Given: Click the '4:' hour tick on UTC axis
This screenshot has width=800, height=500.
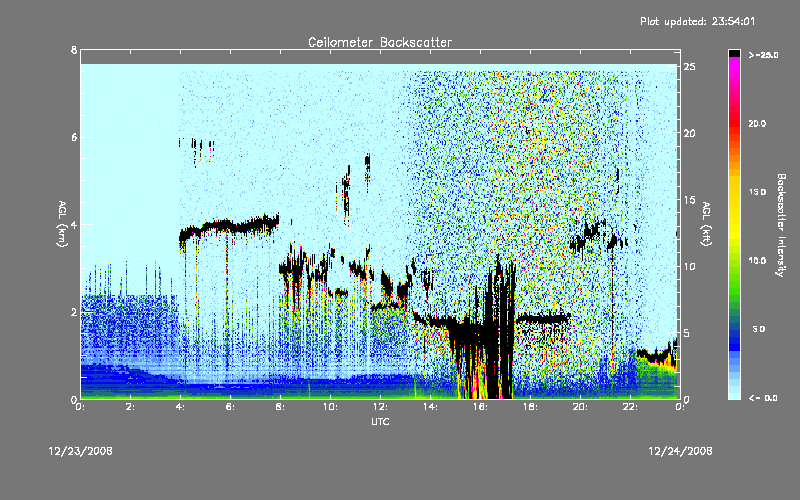Looking at the screenshot, I should (x=180, y=407).
